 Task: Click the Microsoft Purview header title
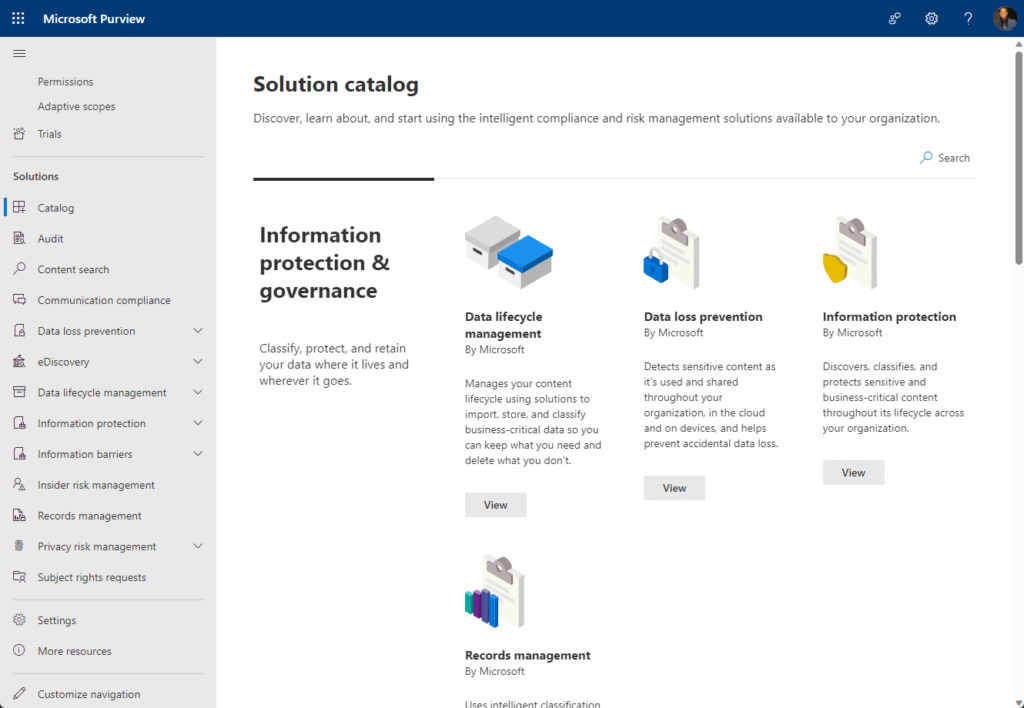(x=94, y=18)
